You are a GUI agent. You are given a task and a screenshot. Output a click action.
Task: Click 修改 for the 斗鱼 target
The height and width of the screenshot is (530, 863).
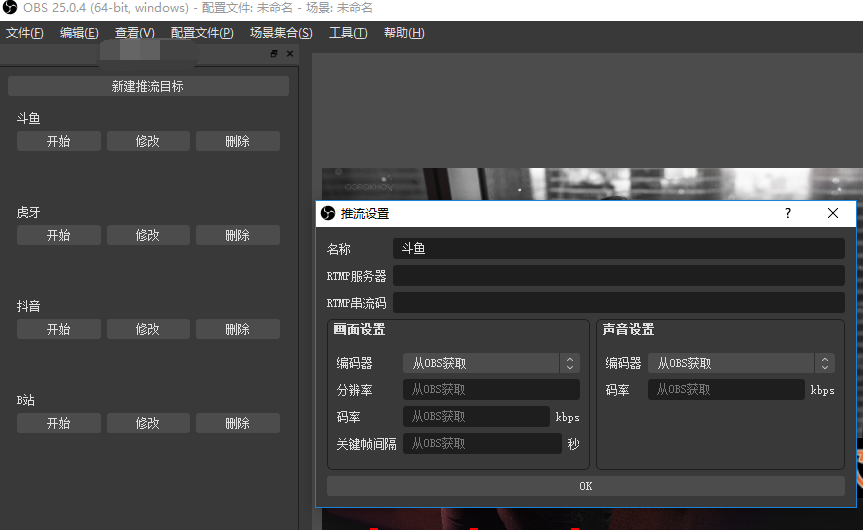coord(148,141)
